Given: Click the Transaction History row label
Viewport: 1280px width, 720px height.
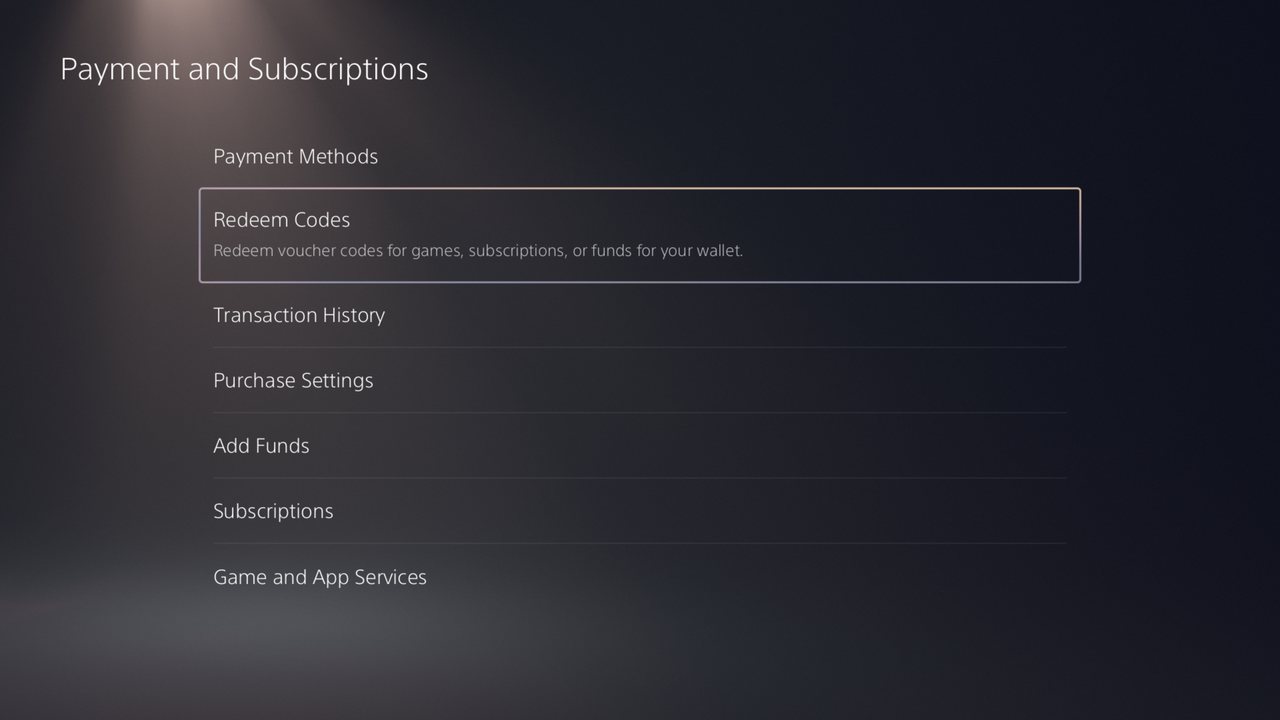Looking at the screenshot, I should tap(299, 315).
